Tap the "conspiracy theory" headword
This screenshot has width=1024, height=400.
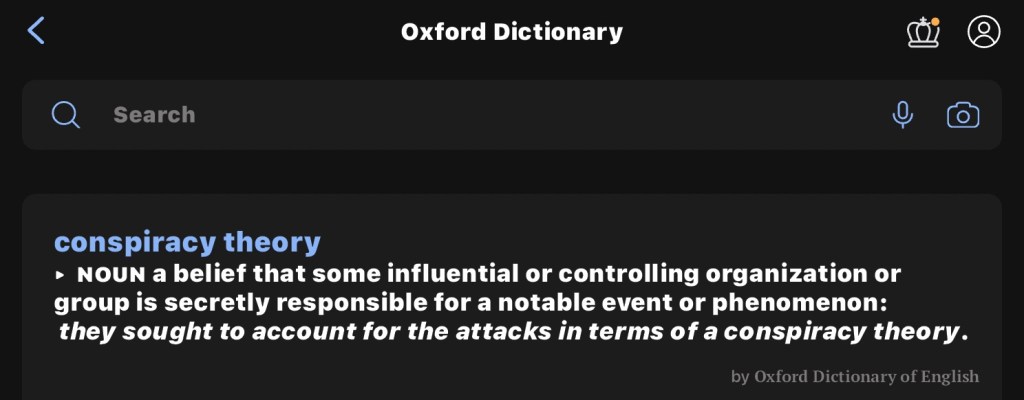187,242
